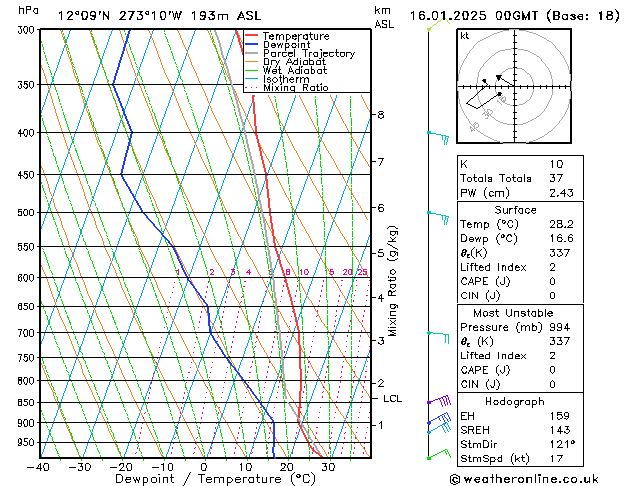The width and height of the screenshot is (629, 486).
Task: Click the date label 16.01.2025 00GMT
Action: 473,16
